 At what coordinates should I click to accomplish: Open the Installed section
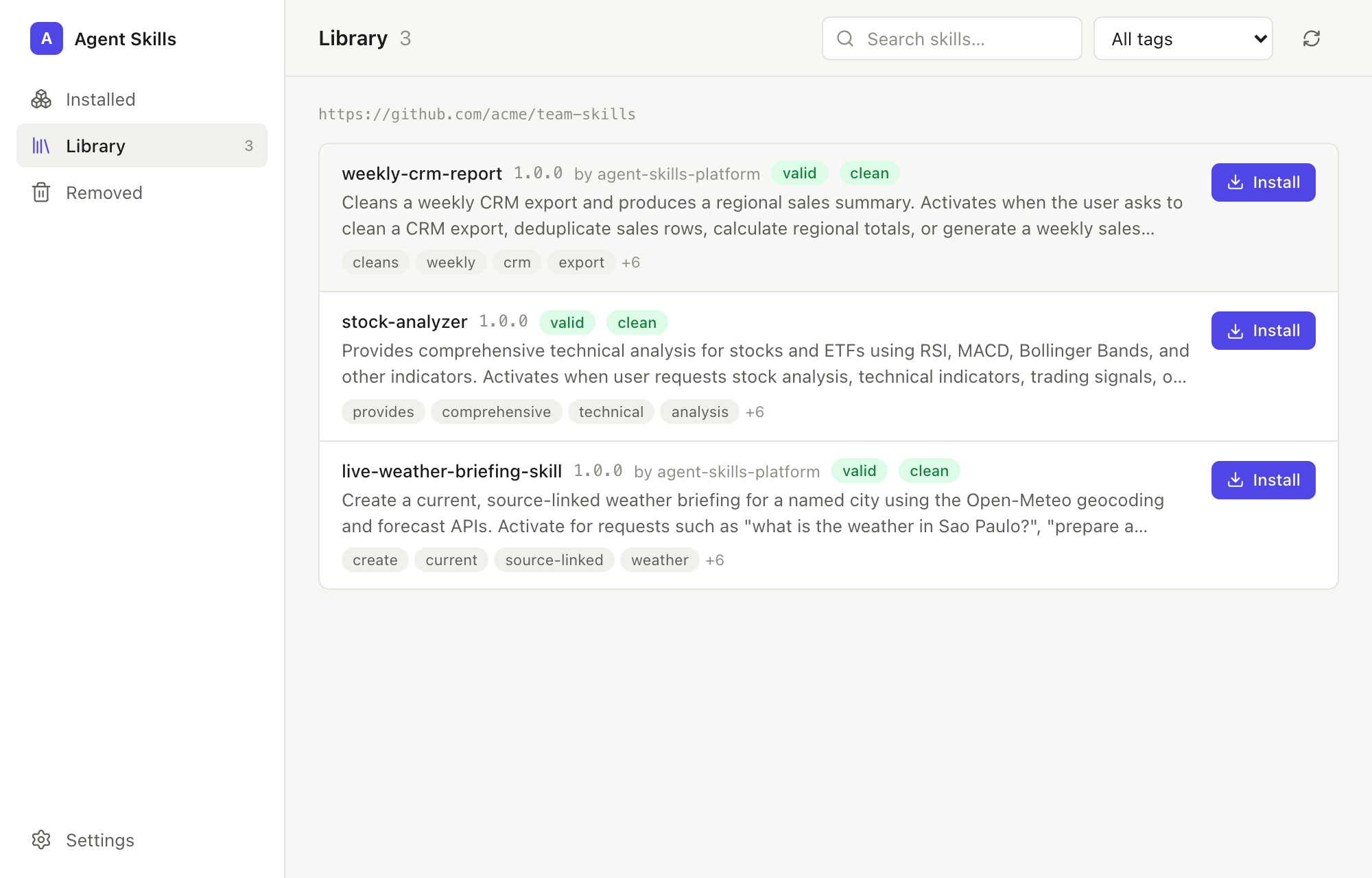[x=142, y=99]
